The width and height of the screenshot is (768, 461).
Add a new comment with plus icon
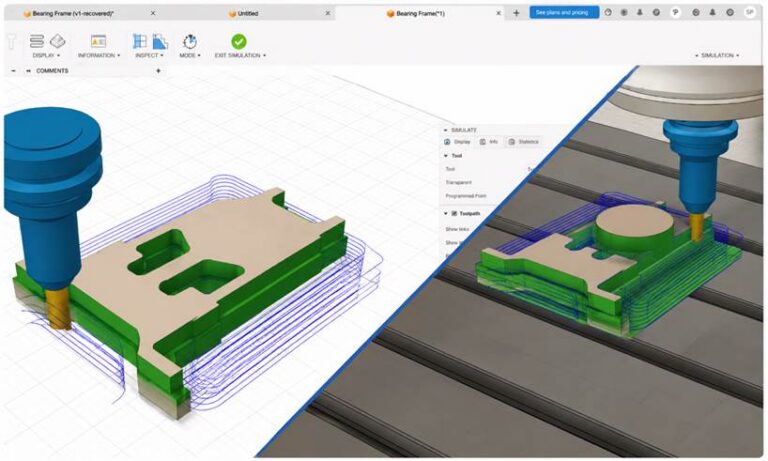click(158, 71)
